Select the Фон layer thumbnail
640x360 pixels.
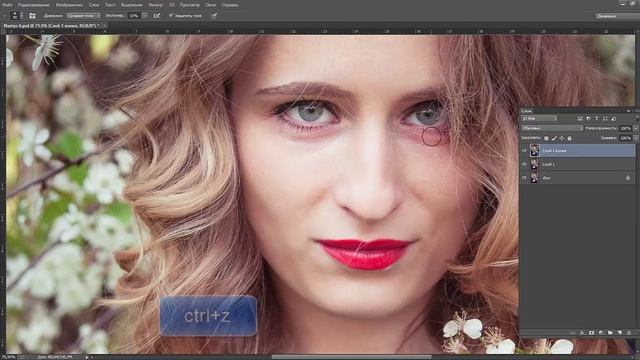(x=535, y=178)
